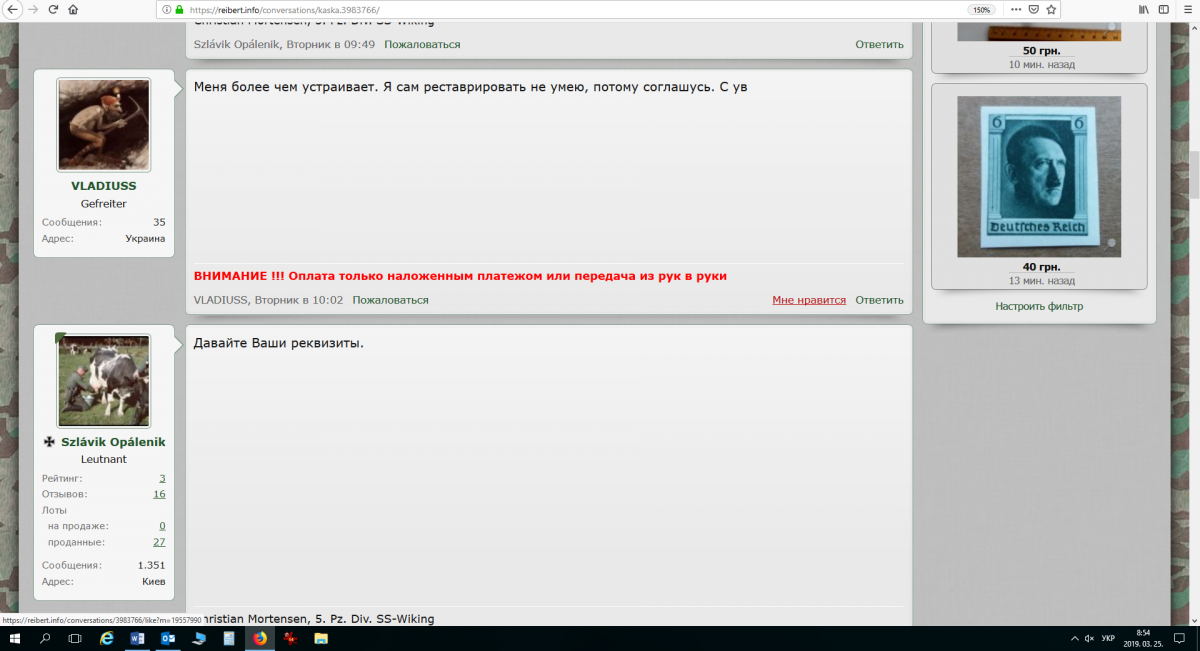Switch to Firefox in the taskbar
Screen dimensions: 1200x651
coord(260,638)
